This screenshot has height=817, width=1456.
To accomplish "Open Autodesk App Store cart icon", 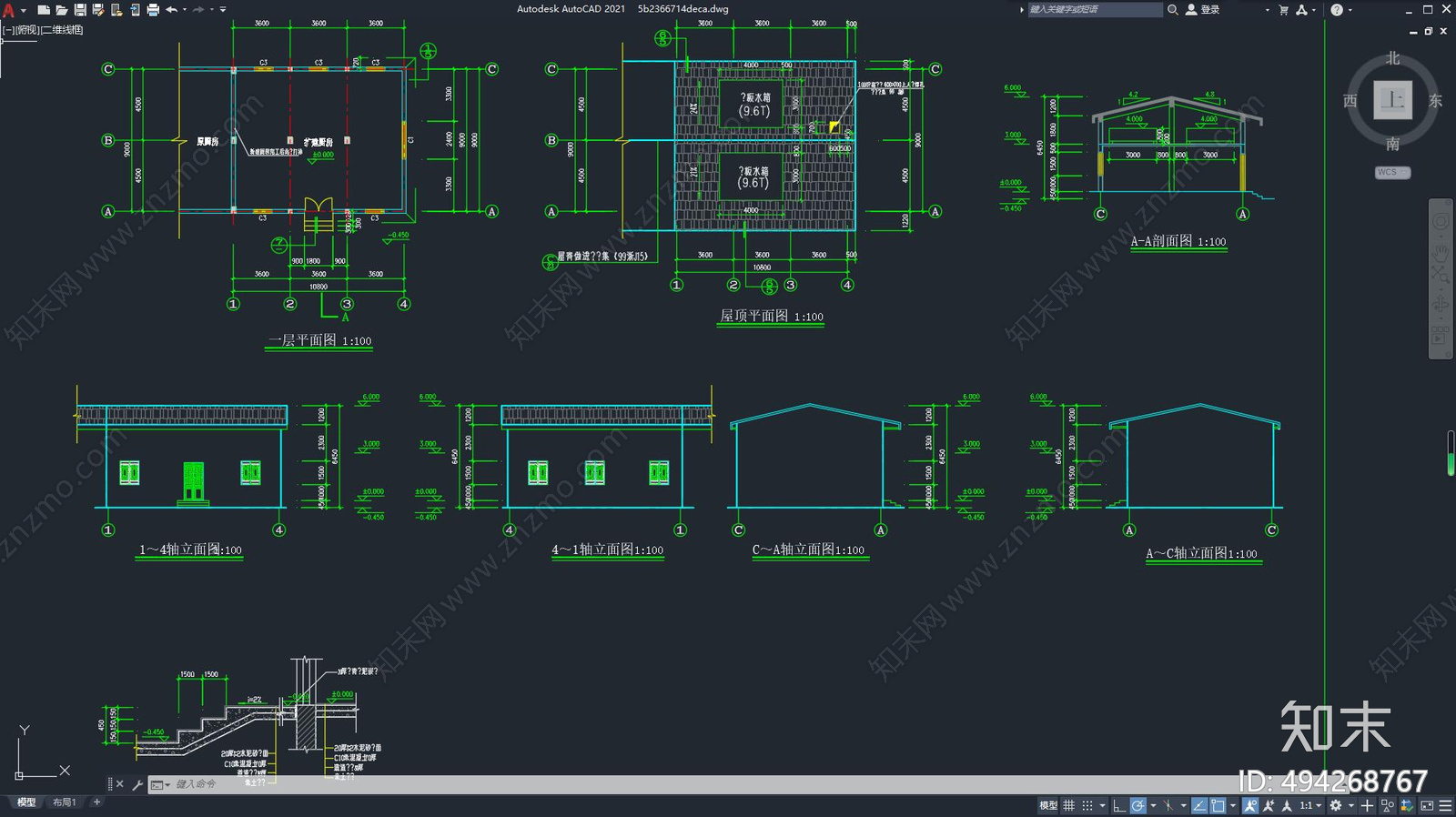I will [1284, 10].
